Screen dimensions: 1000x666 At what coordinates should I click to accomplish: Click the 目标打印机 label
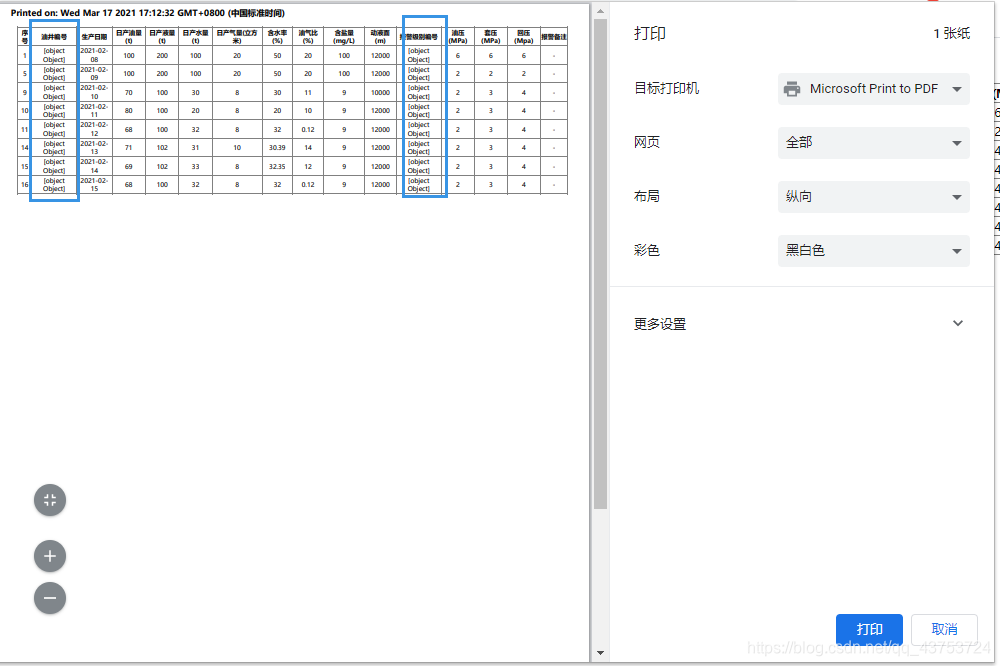[666, 89]
